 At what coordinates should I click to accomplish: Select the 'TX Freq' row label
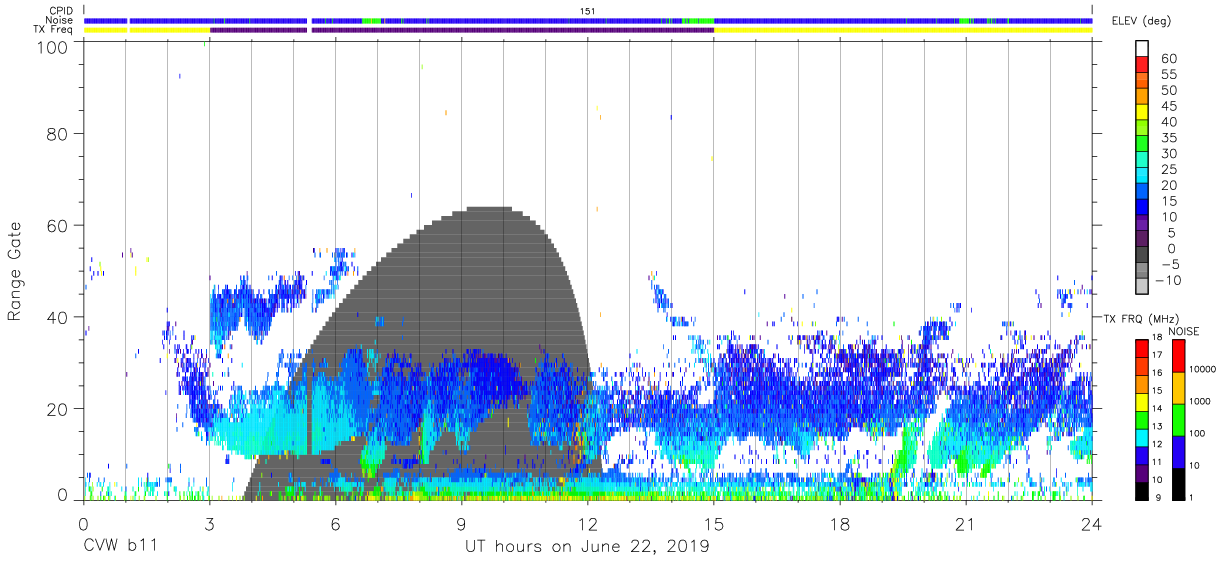(53, 30)
